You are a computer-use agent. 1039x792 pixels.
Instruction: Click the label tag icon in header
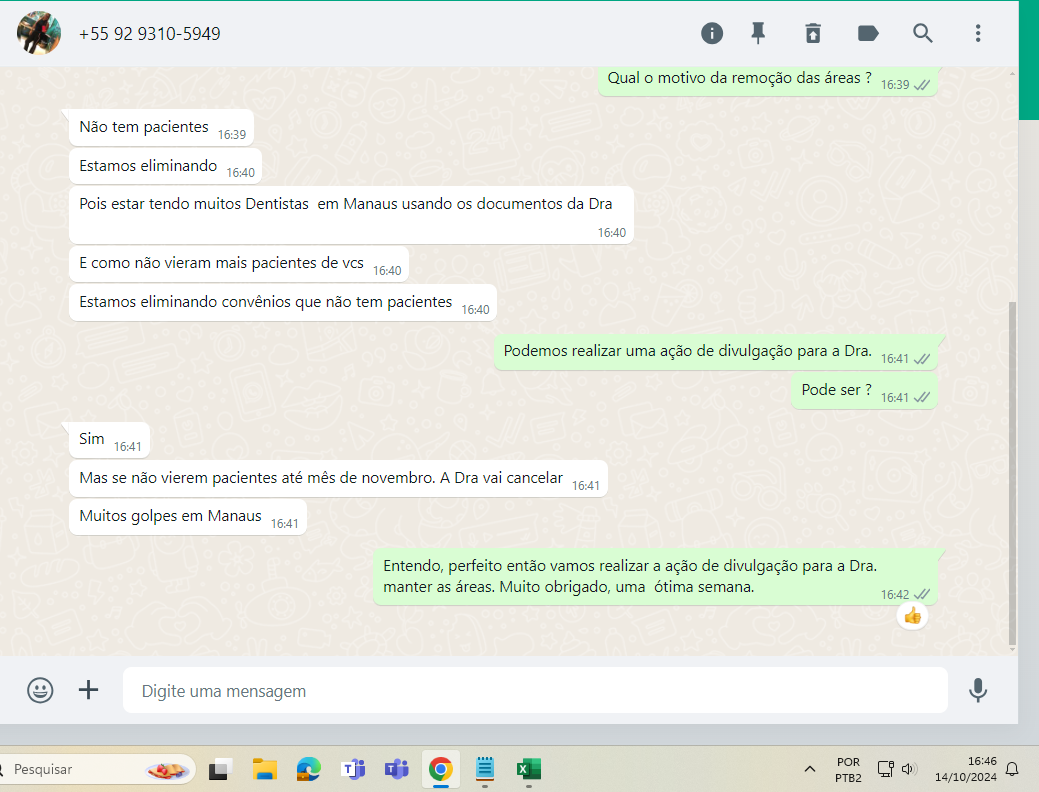pos(868,33)
